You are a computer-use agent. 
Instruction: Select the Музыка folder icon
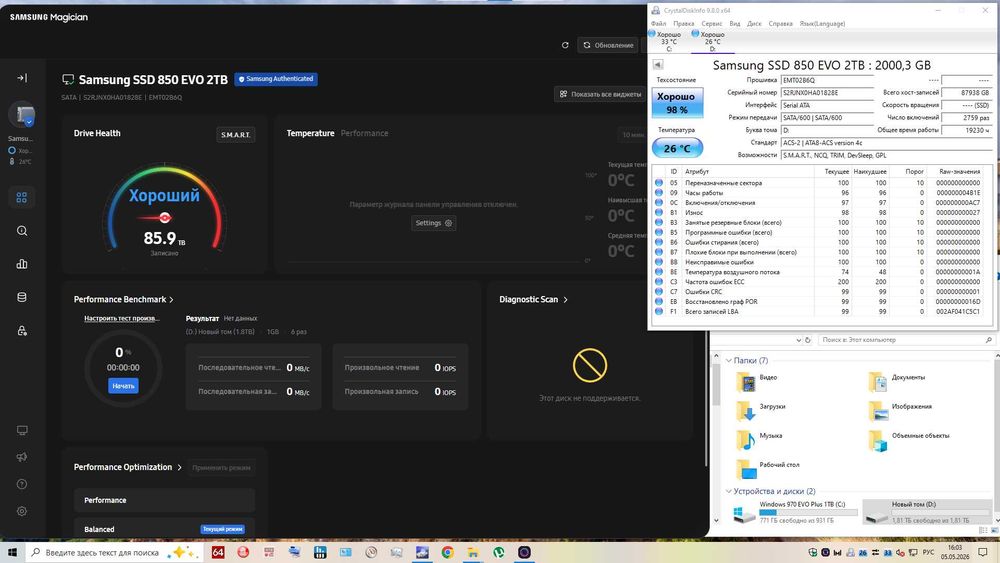(x=746, y=440)
